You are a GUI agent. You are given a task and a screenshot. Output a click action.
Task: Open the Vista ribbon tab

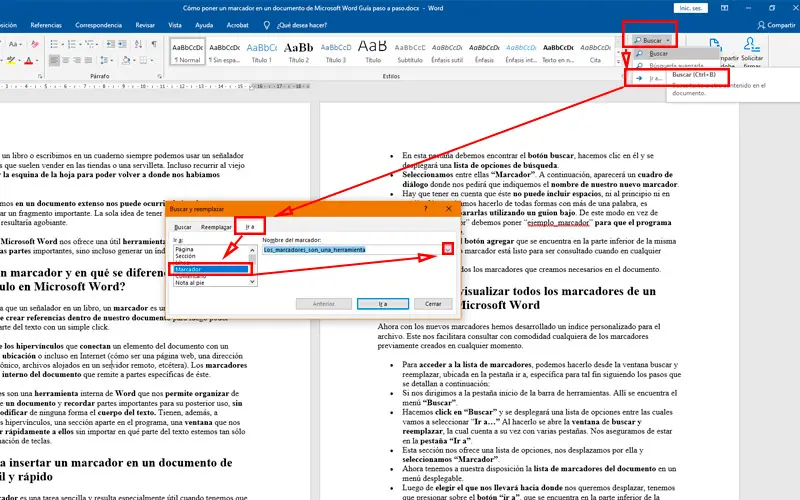pos(175,25)
